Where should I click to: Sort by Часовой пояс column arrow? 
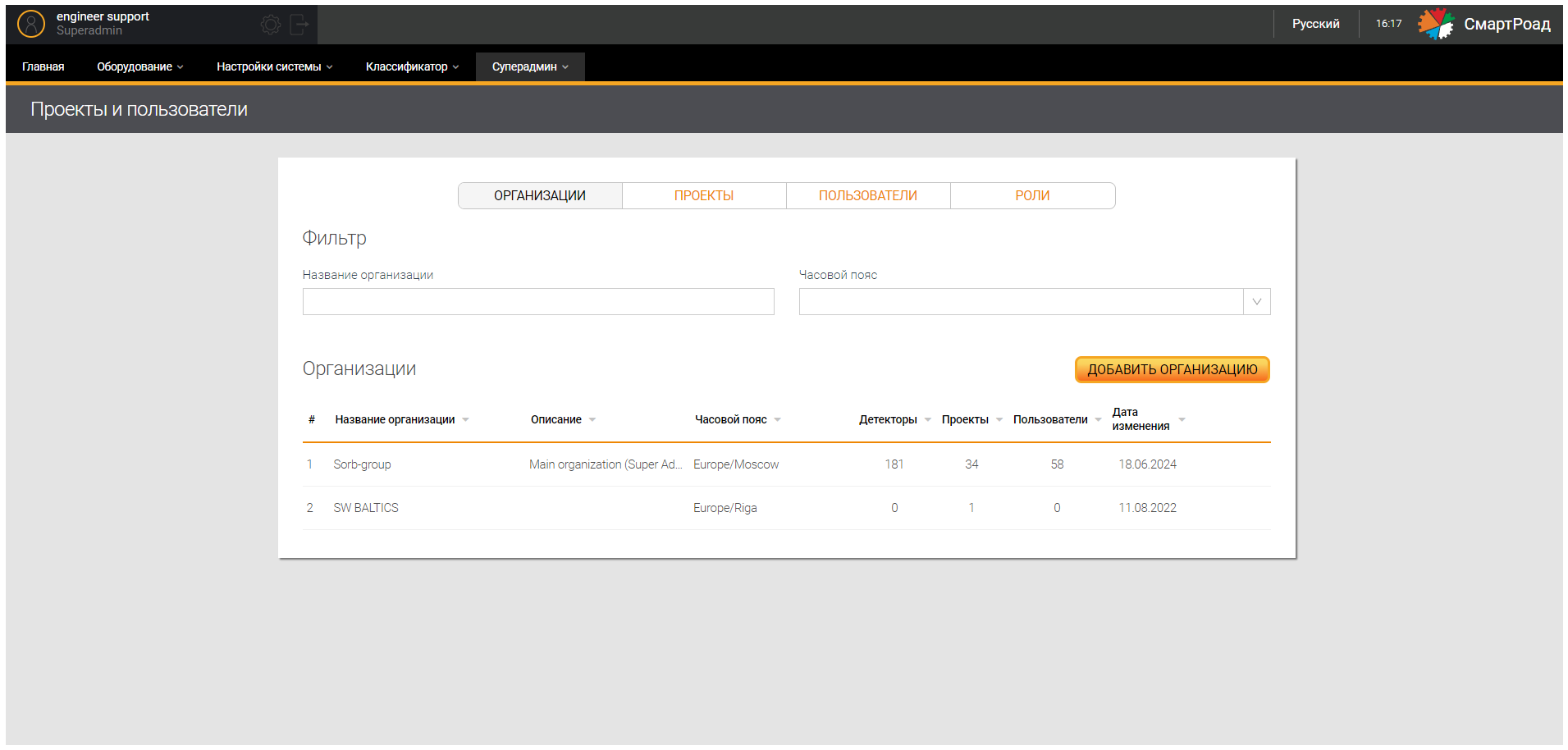[x=778, y=419]
